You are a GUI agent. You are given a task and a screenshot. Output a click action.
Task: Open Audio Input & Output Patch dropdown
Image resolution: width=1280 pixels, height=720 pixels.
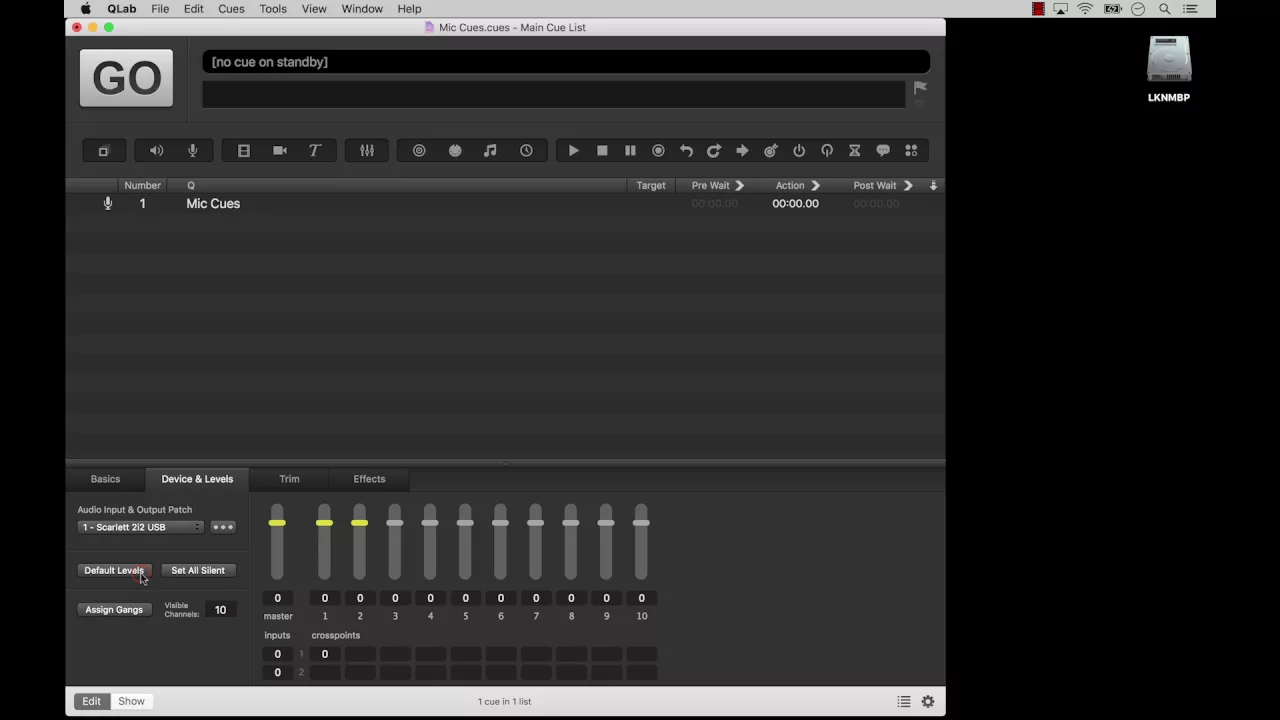pyautogui.click(x=141, y=527)
